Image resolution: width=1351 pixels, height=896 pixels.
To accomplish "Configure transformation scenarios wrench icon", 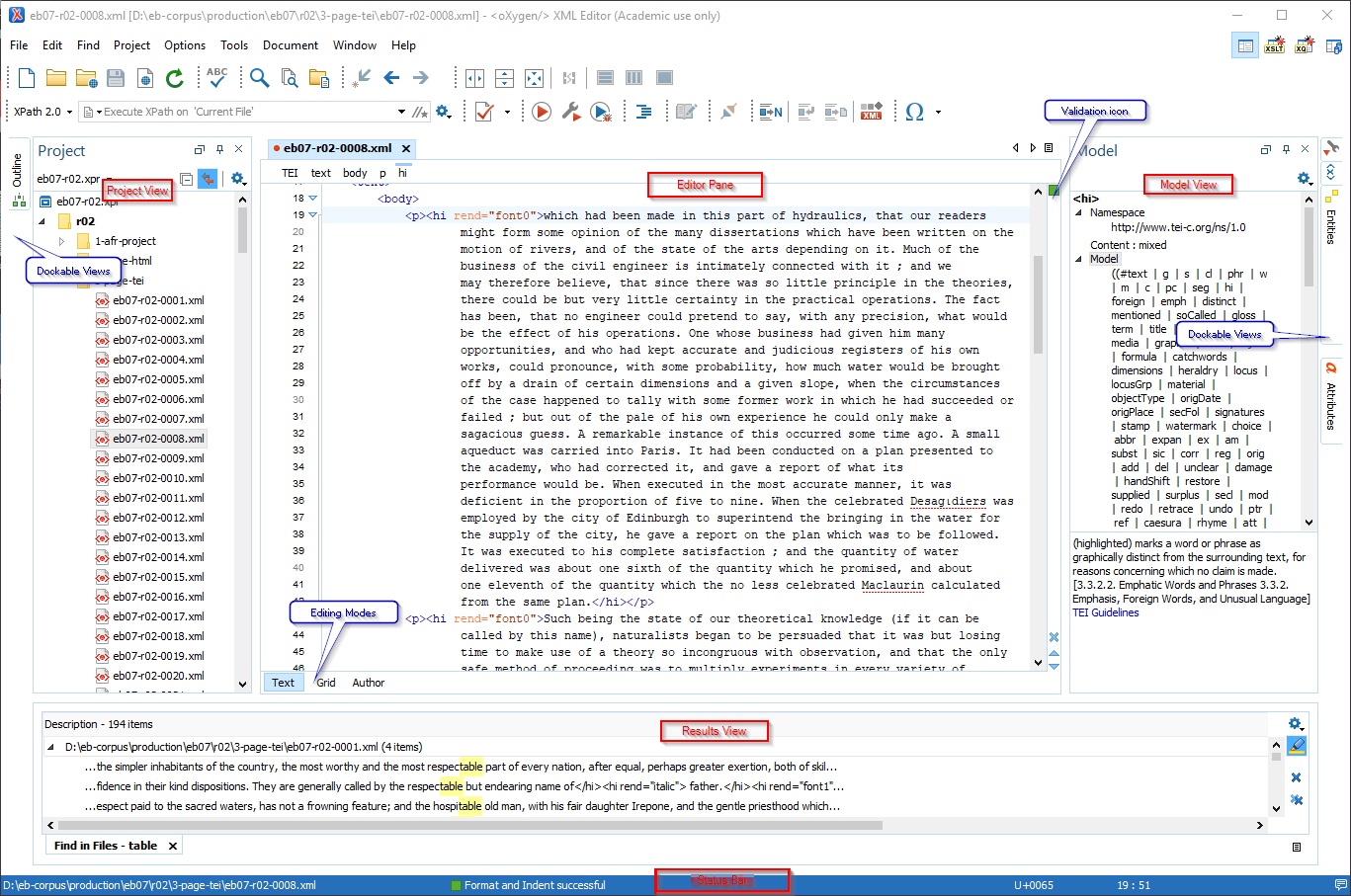I will 571,112.
